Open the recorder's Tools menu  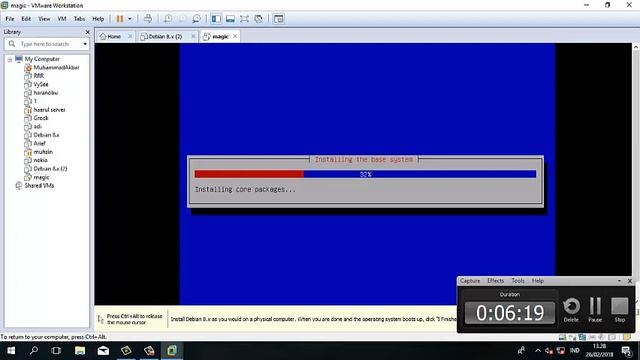[x=518, y=281]
